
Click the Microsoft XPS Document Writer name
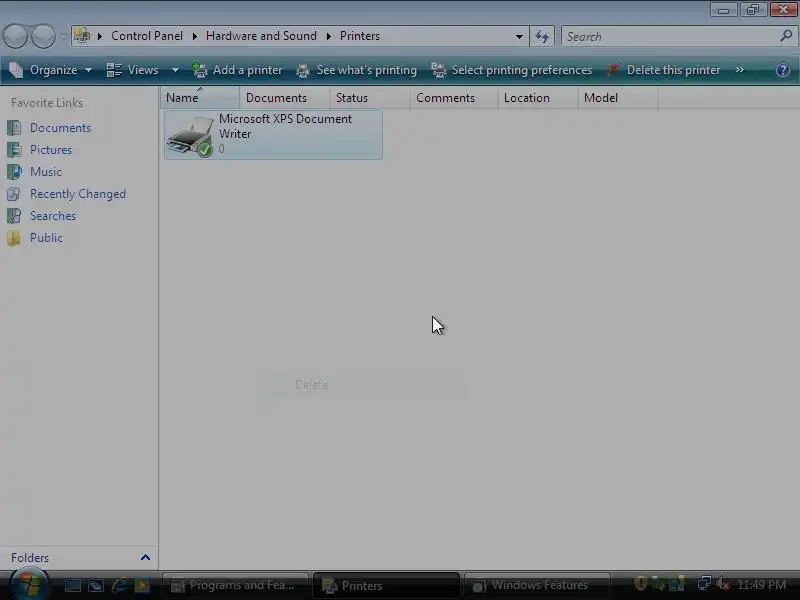[x=285, y=126]
